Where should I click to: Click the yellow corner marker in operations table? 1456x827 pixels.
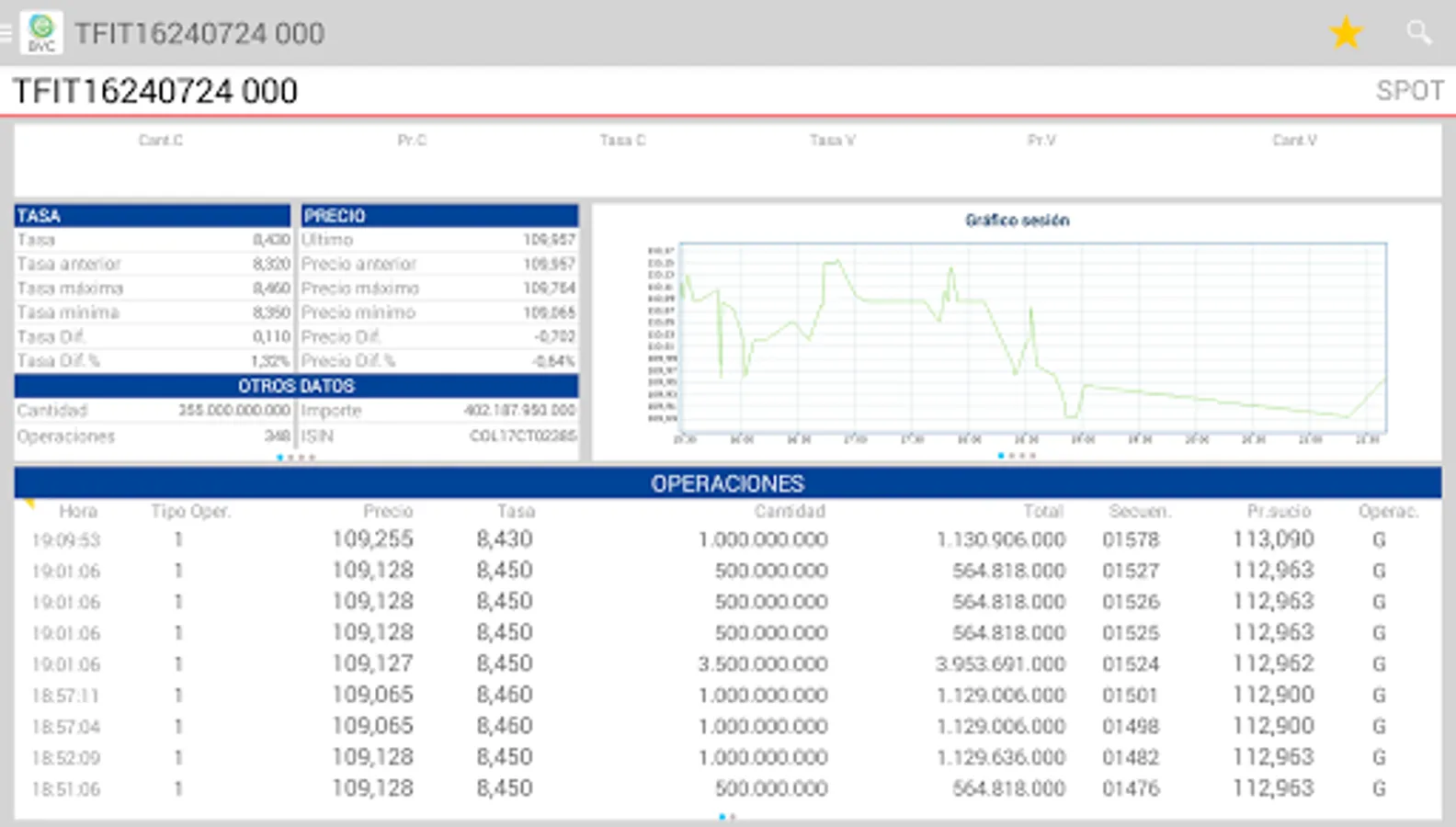click(28, 504)
